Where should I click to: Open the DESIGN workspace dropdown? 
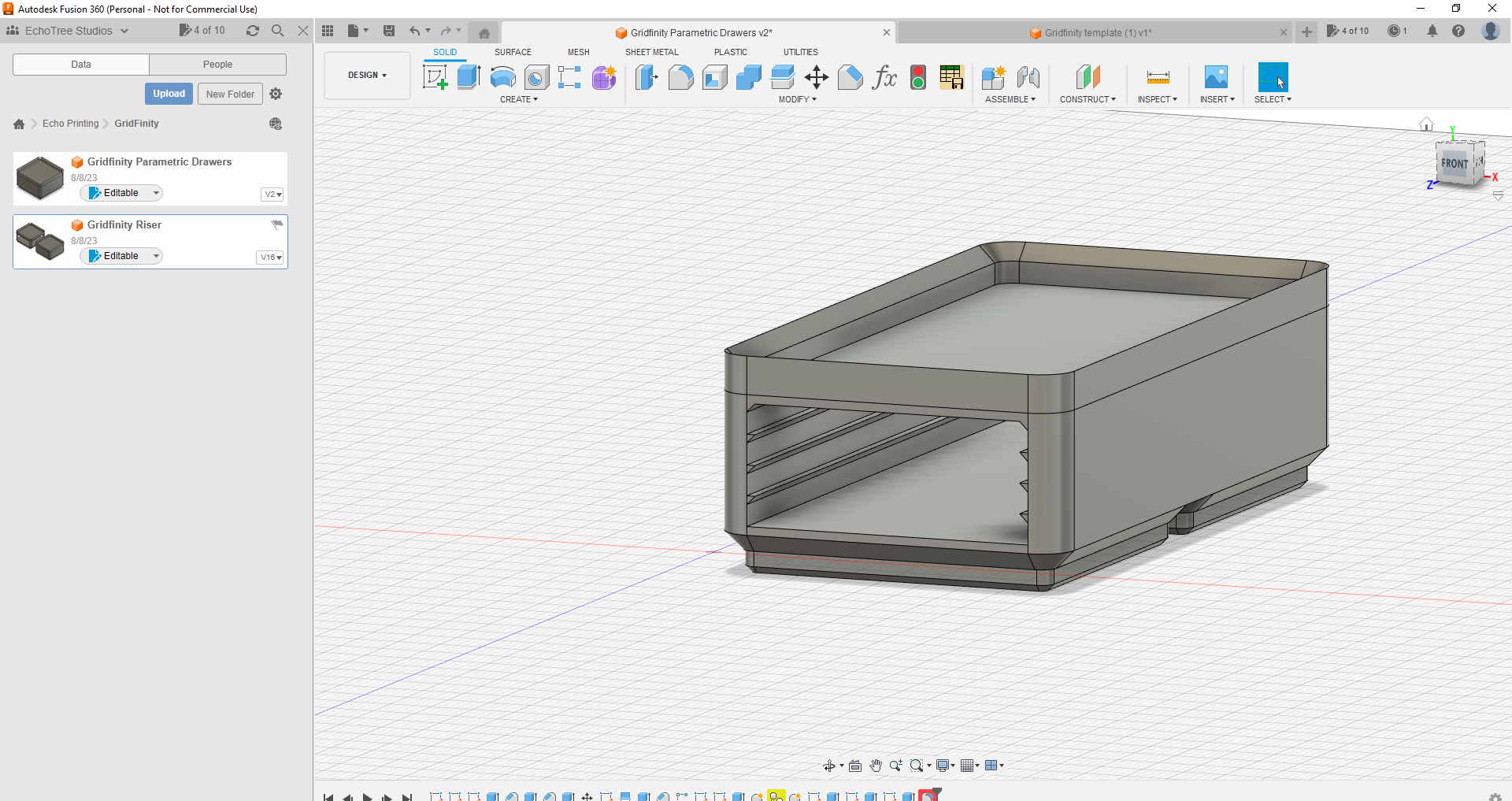365,75
